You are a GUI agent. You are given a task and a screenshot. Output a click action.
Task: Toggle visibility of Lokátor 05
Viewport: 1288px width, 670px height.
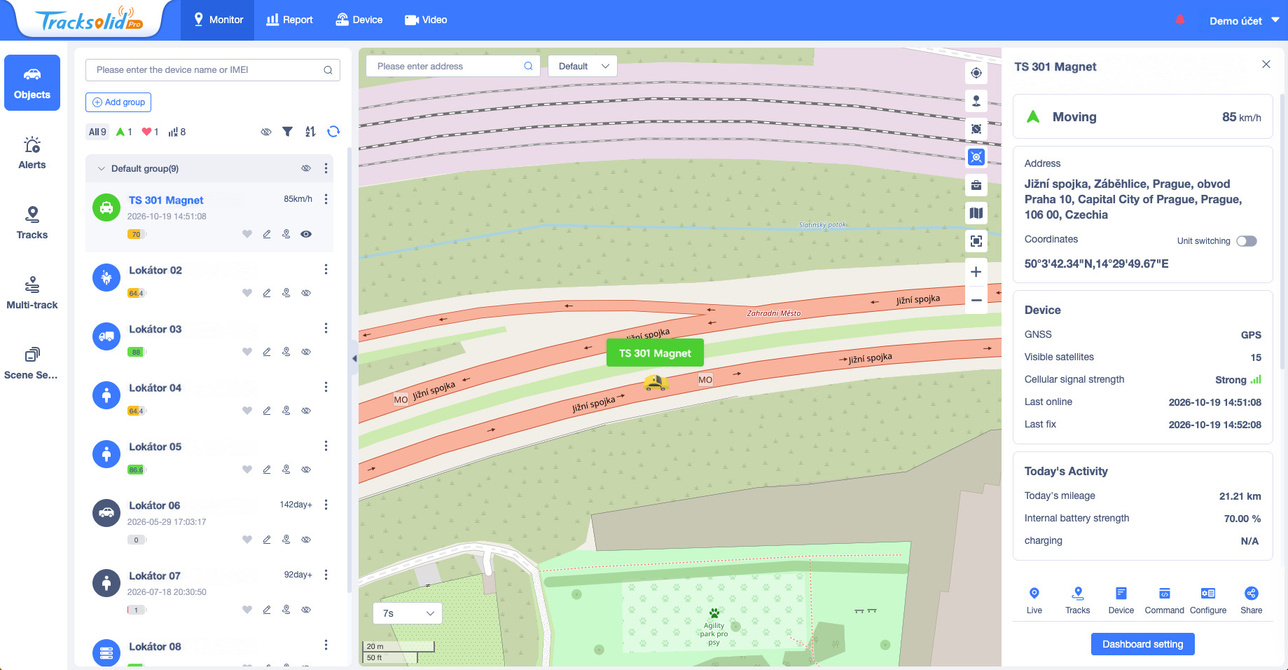tap(306, 469)
